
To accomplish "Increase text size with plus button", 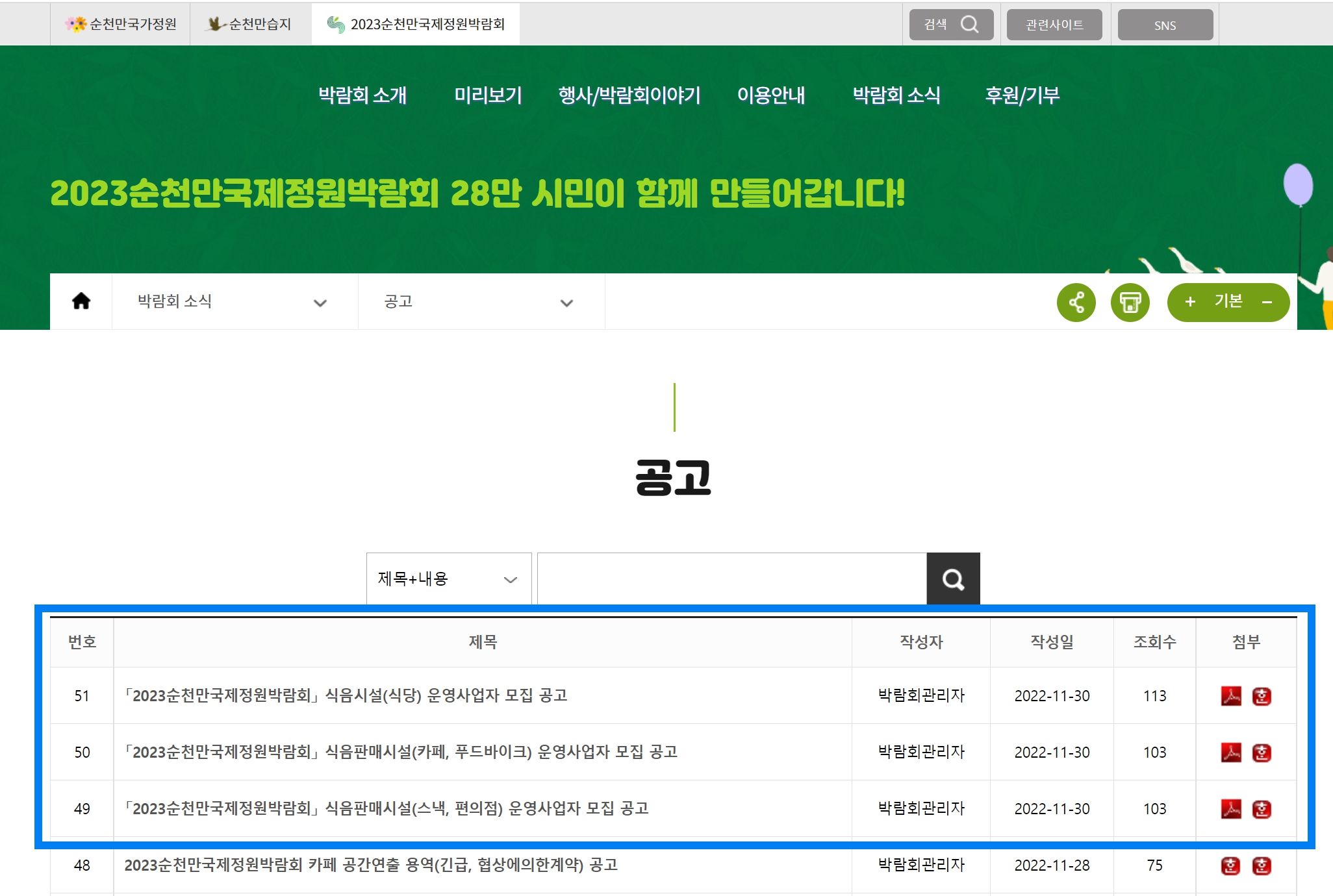I will (x=1190, y=302).
